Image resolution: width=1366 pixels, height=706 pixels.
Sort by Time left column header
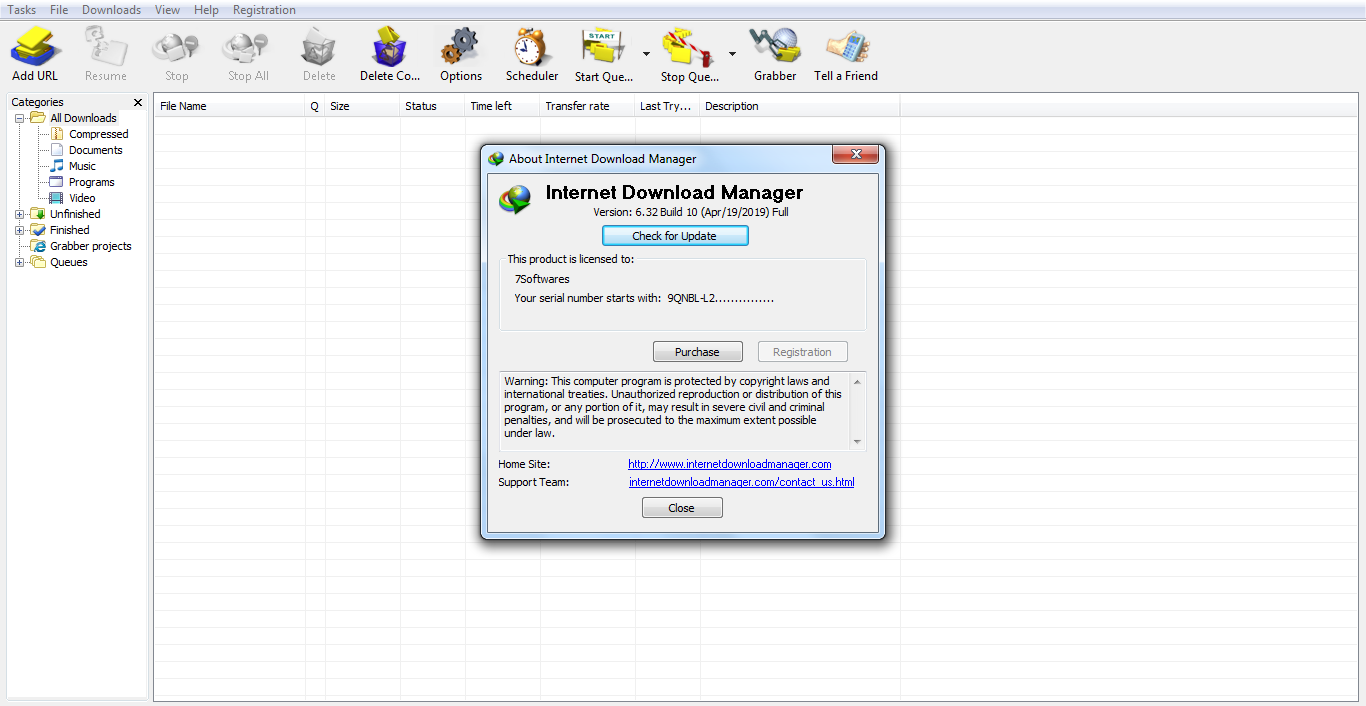(x=502, y=106)
